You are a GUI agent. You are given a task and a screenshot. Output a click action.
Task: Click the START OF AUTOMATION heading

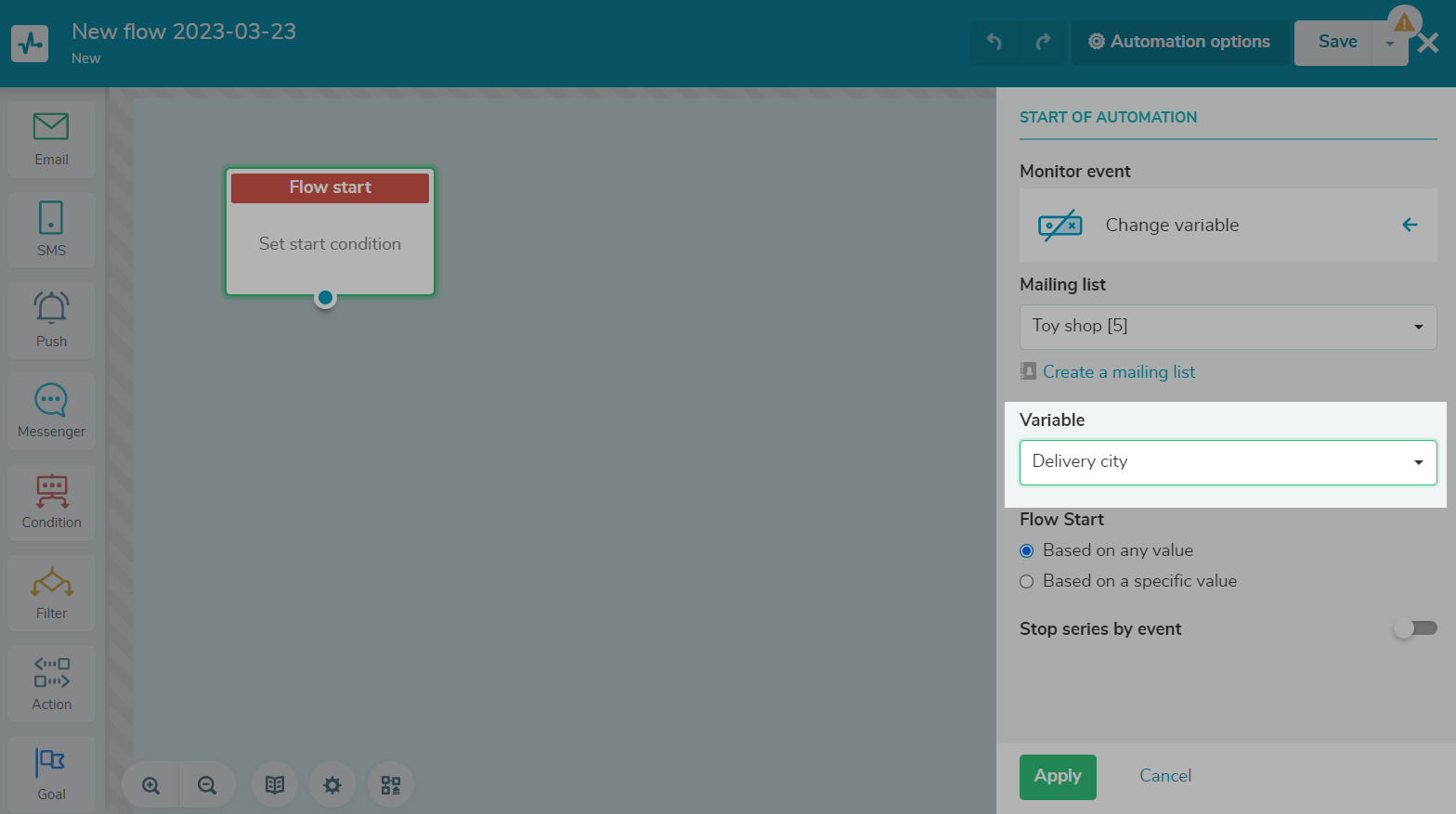(x=1108, y=117)
